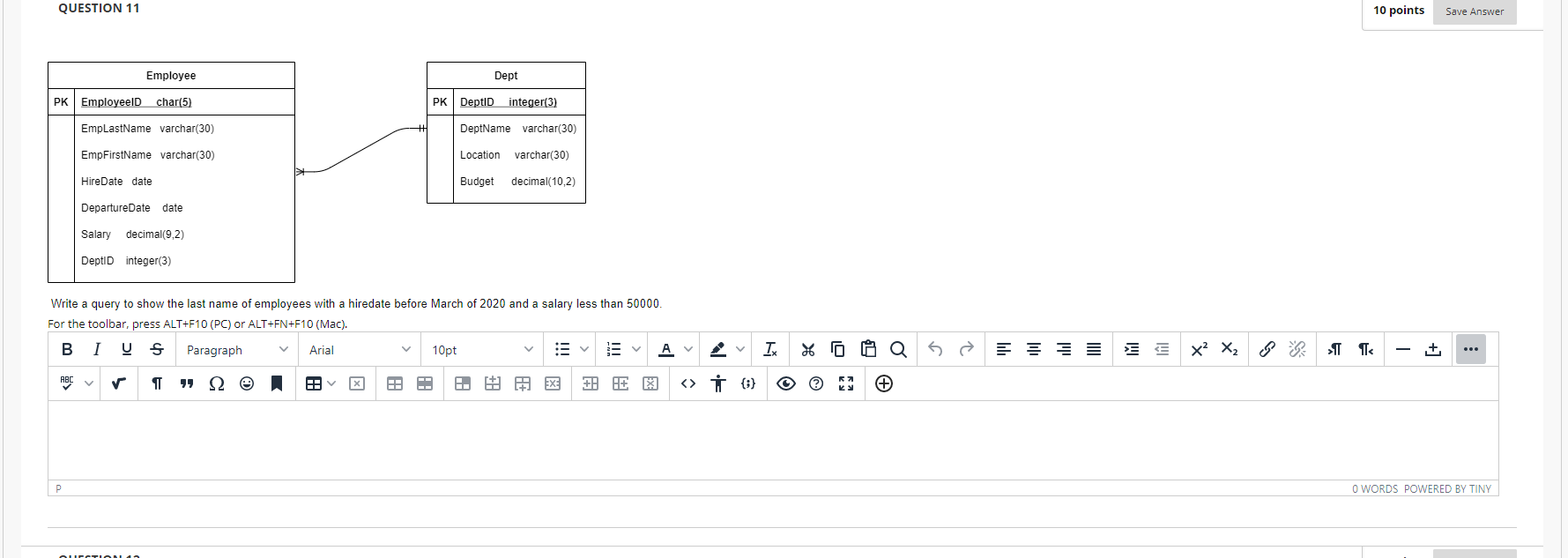Click the undo arrow icon
The width and height of the screenshot is (1568, 558).
click(x=935, y=349)
